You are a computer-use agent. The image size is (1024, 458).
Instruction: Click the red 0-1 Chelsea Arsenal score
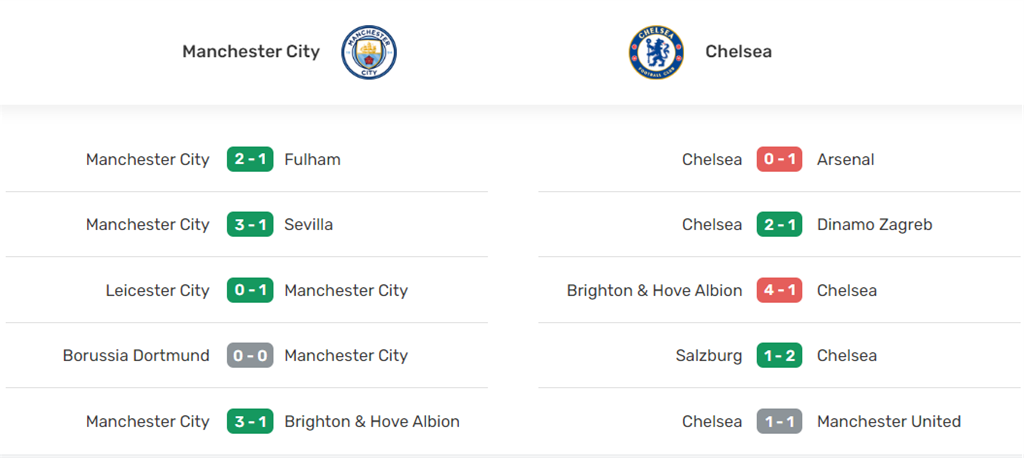pos(779,160)
